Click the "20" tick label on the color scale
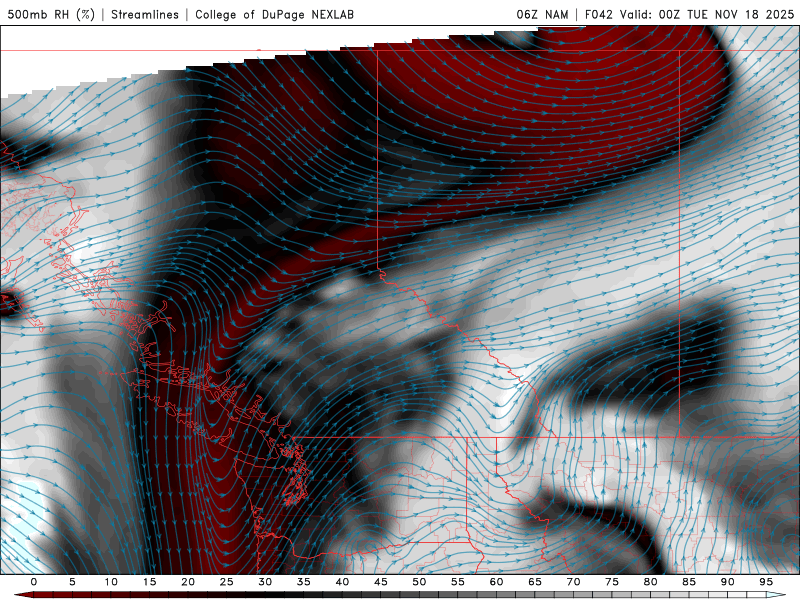 [x=188, y=582]
